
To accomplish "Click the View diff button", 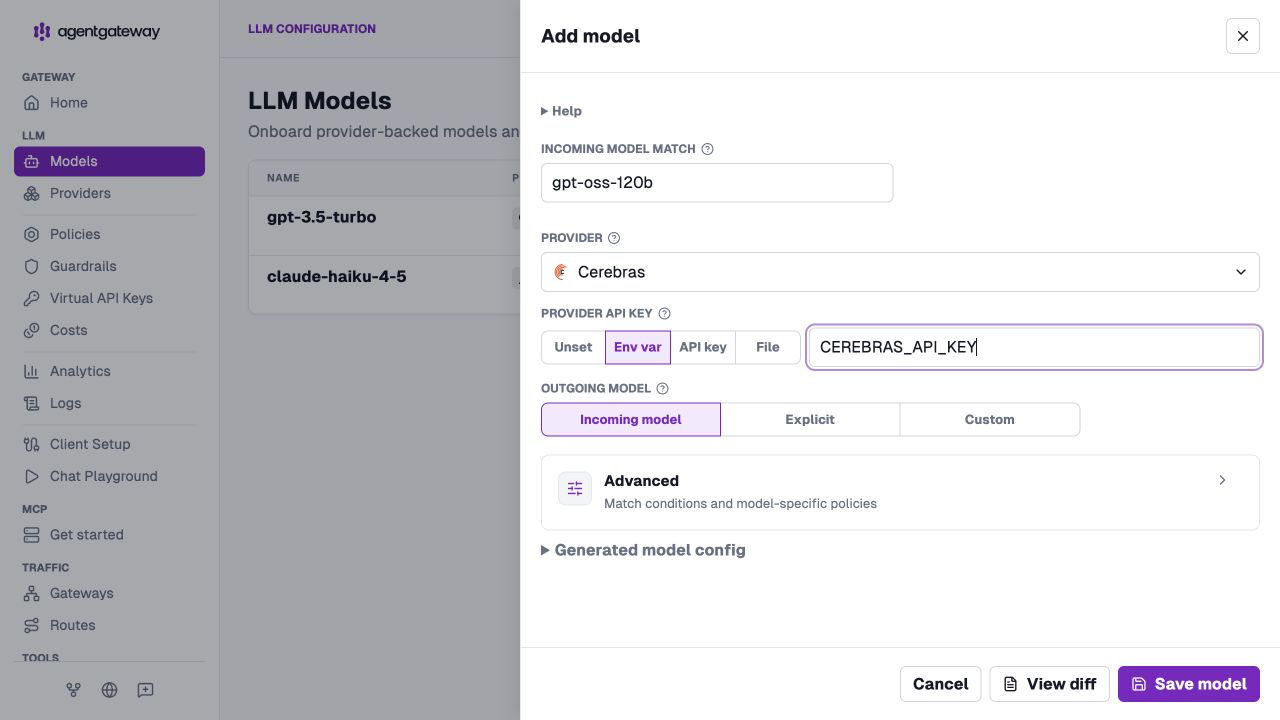I will click(1049, 684).
